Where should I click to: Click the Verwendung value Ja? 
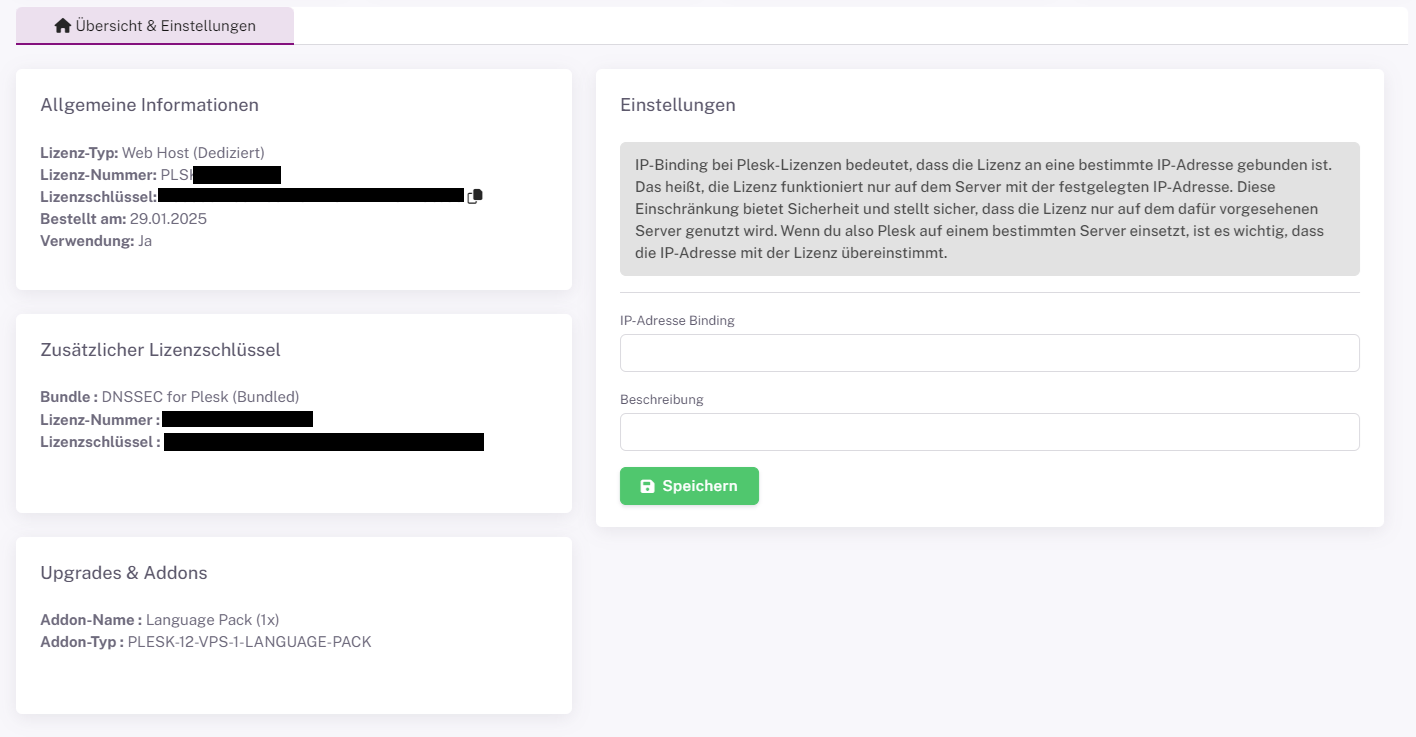[x=145, y=241]
